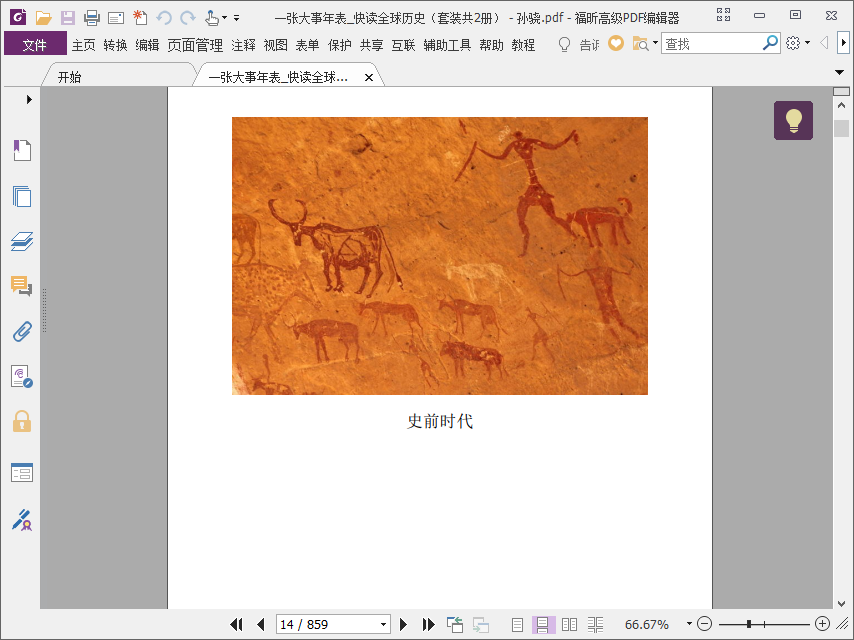Screen dimensions: 854x640
Task: Open the attachments paperclip panel
Action: (22, 331)
